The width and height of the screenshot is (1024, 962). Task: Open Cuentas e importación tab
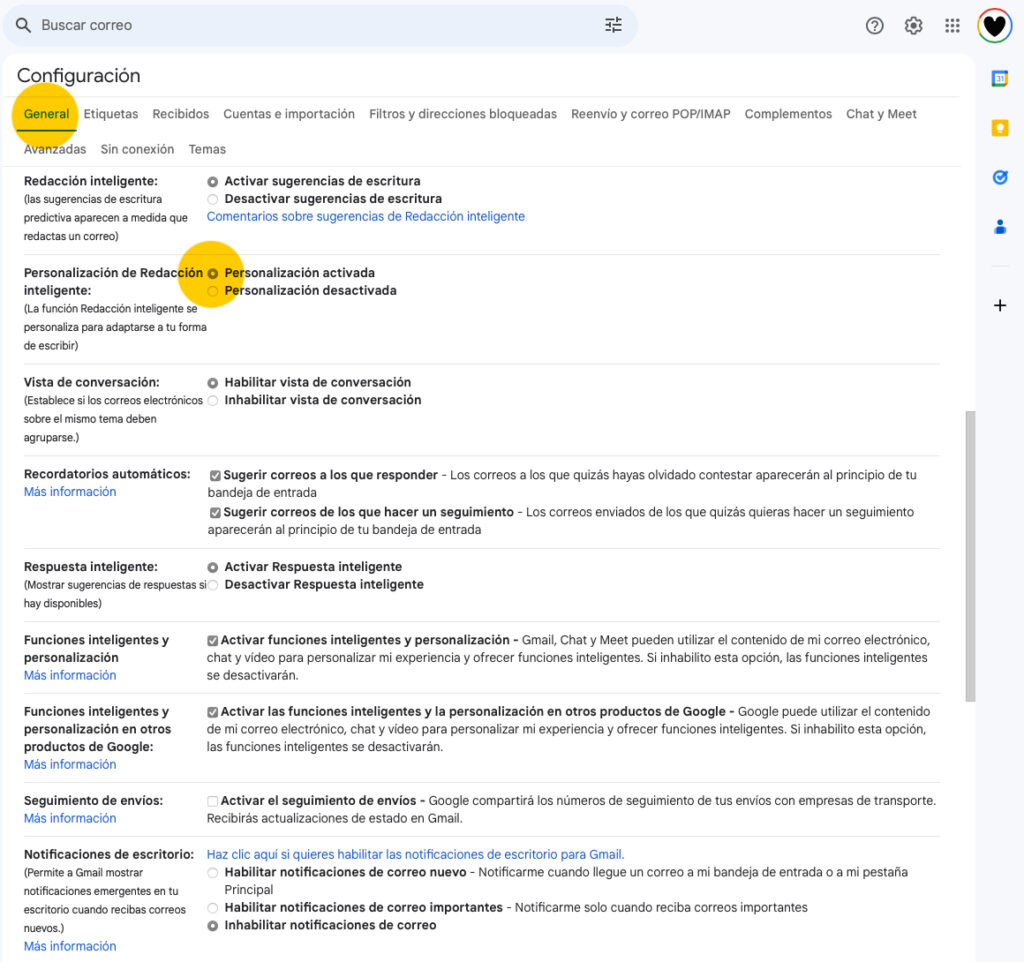[x=289, y=114]
